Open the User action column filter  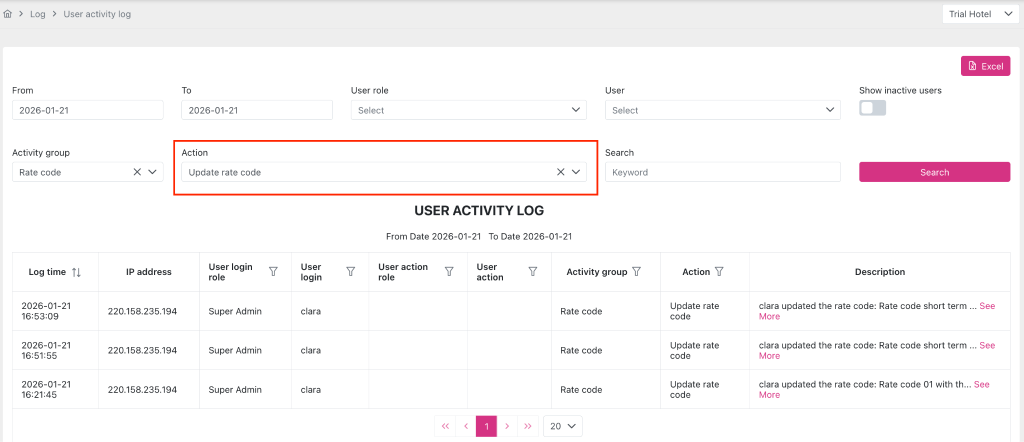pos(532,271)
